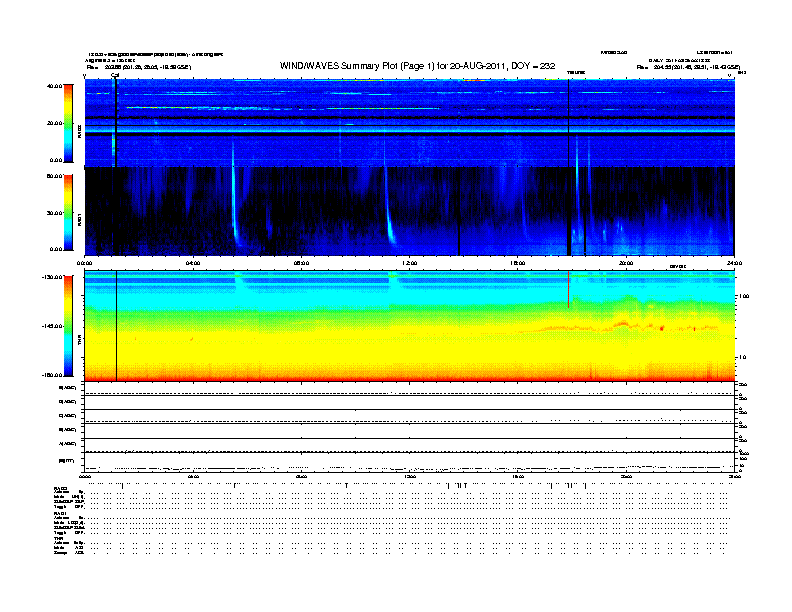Click the WIND/WAVES Summary Plot title
This screenshot has height=612, width=792.
click(x=417, y=66)
